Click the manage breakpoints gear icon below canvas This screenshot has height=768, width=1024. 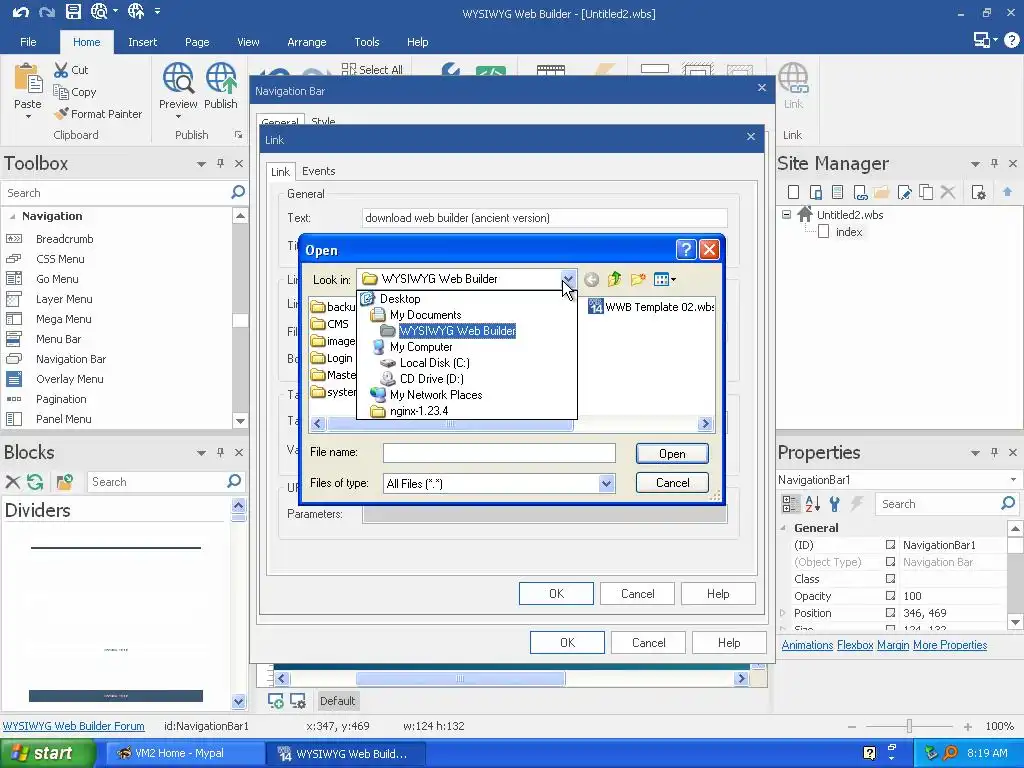coord(298,701)
